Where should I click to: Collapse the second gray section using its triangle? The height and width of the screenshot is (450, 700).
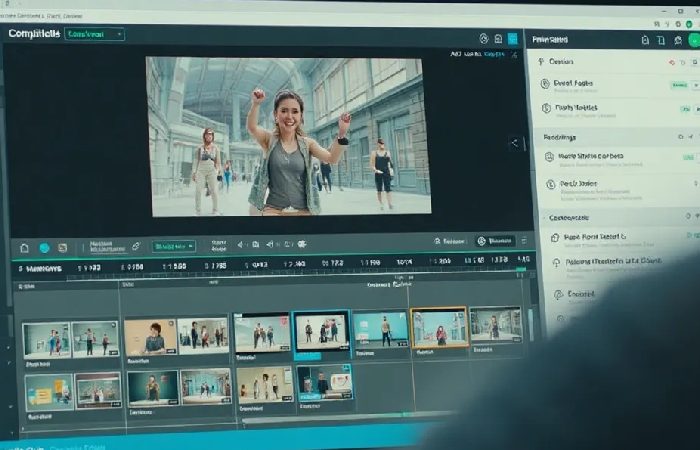[x=544, y=218]
